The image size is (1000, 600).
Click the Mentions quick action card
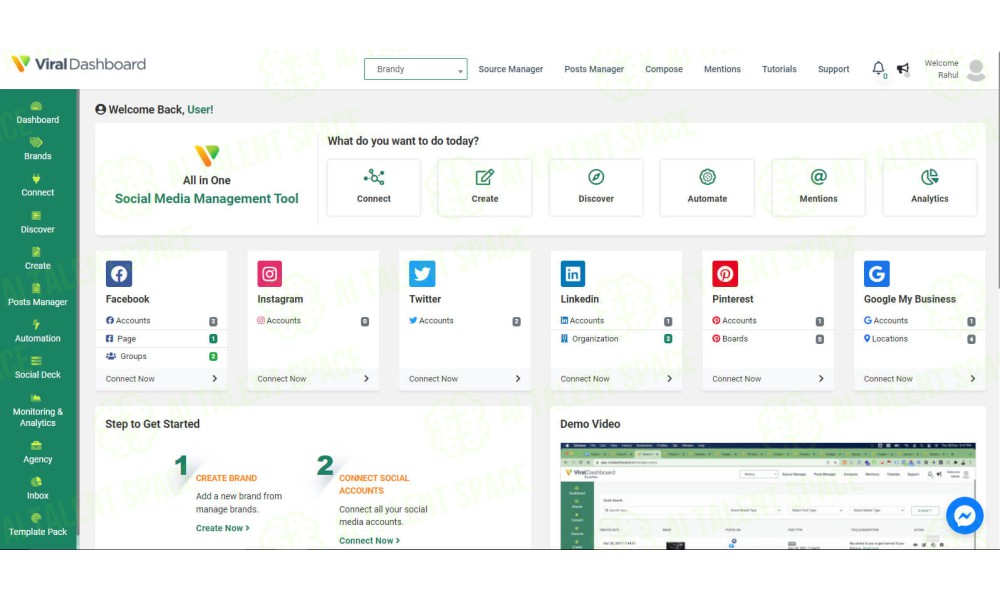tap(818, 187)
